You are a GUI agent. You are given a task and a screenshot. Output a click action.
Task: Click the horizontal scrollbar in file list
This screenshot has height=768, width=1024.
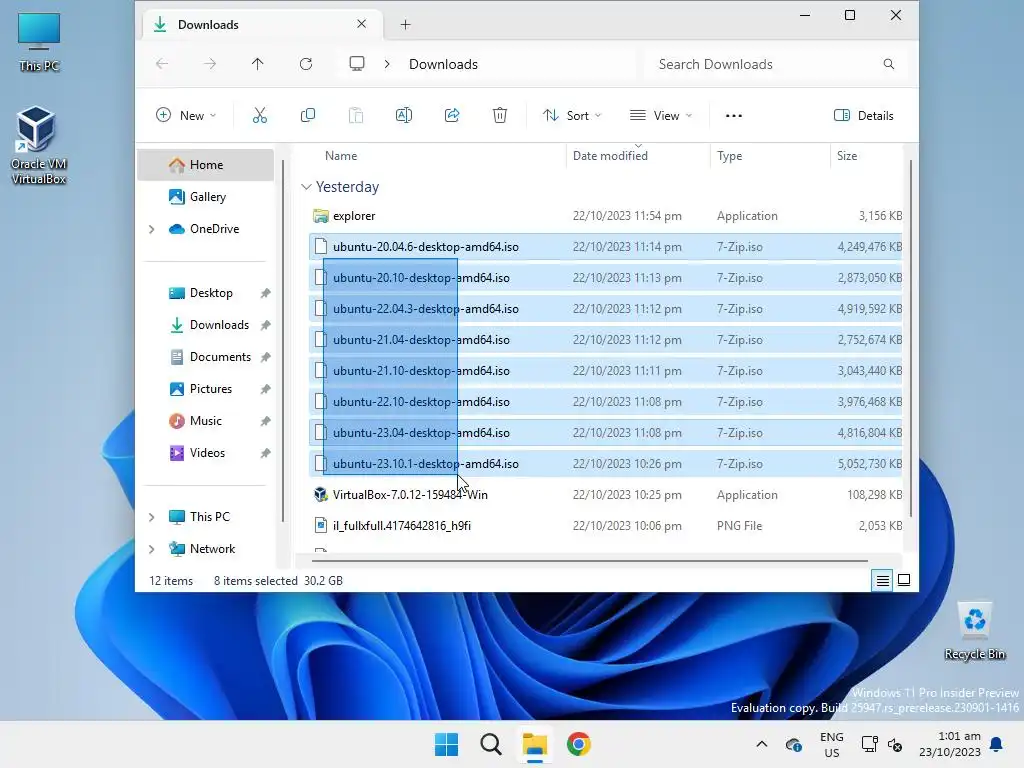point(590,560)
